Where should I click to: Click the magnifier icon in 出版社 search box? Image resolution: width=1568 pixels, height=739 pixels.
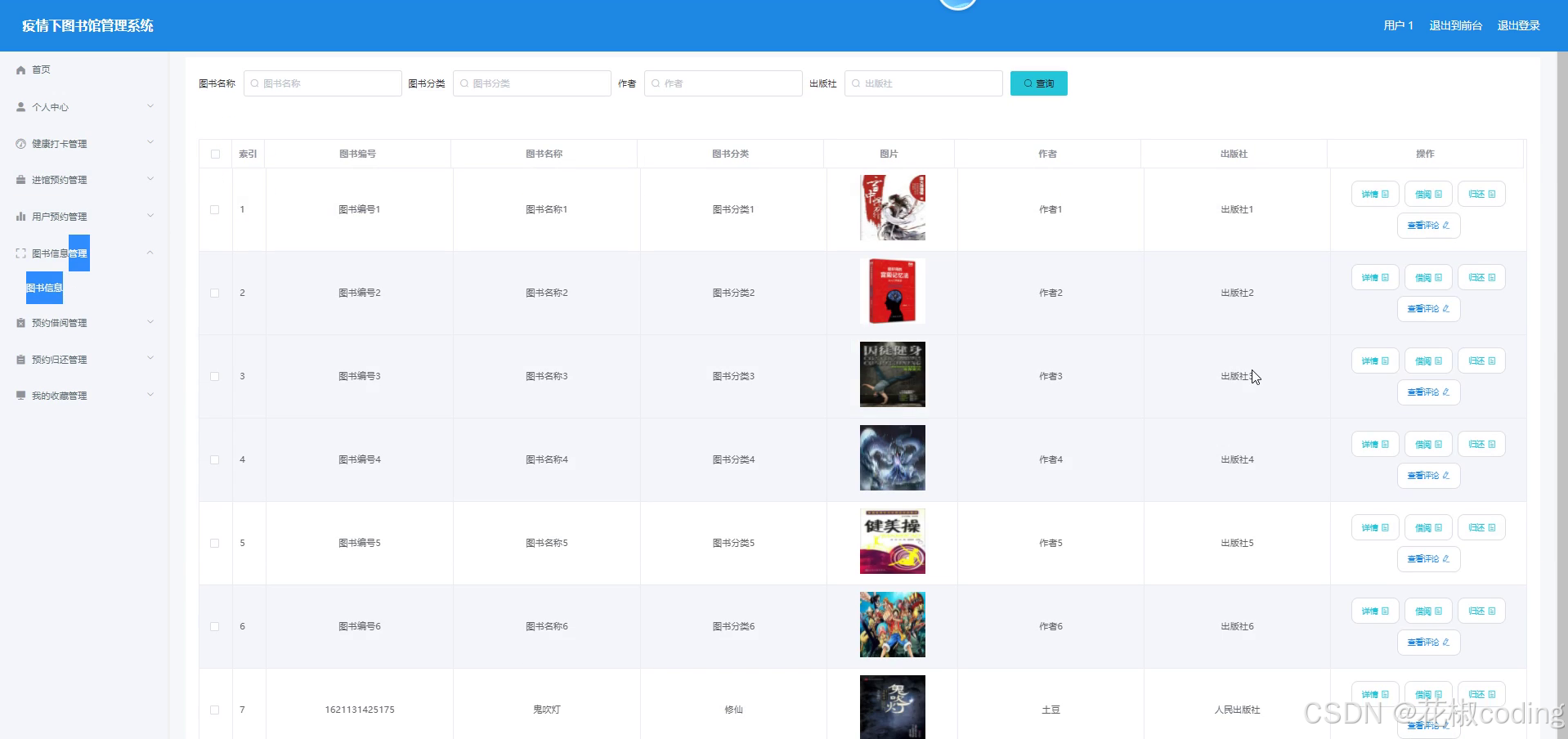pos(856,83)
